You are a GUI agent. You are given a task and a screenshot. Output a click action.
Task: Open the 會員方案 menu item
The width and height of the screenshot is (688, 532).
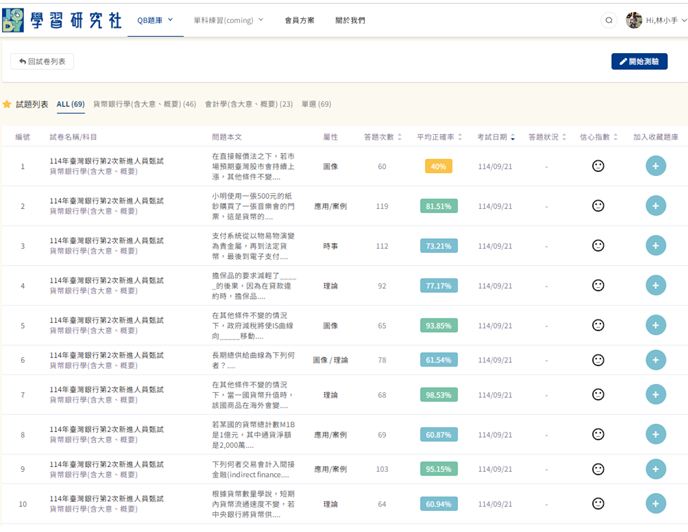click(x=299, y=20)
